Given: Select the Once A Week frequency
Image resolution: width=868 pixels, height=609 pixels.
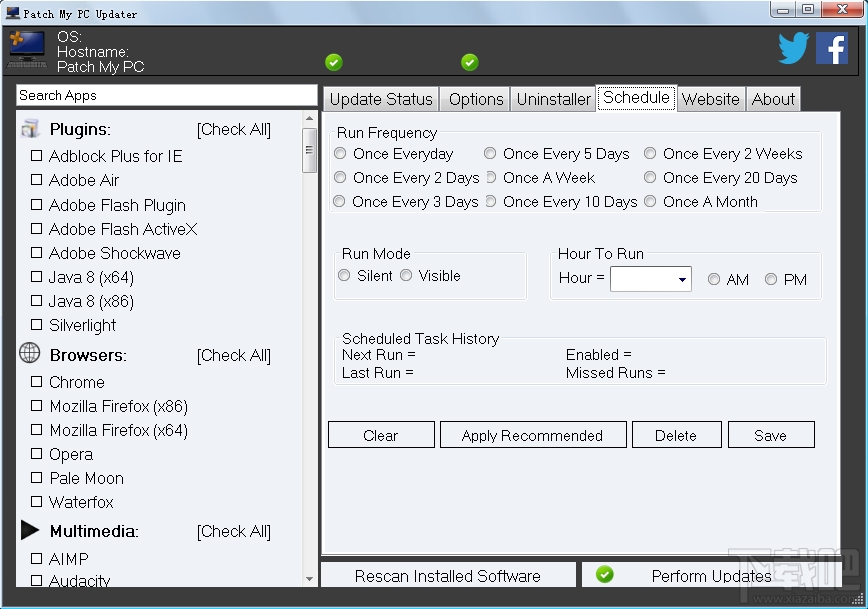Looking at the screenshot, I should pyautogui.click(x=491, y=178).
